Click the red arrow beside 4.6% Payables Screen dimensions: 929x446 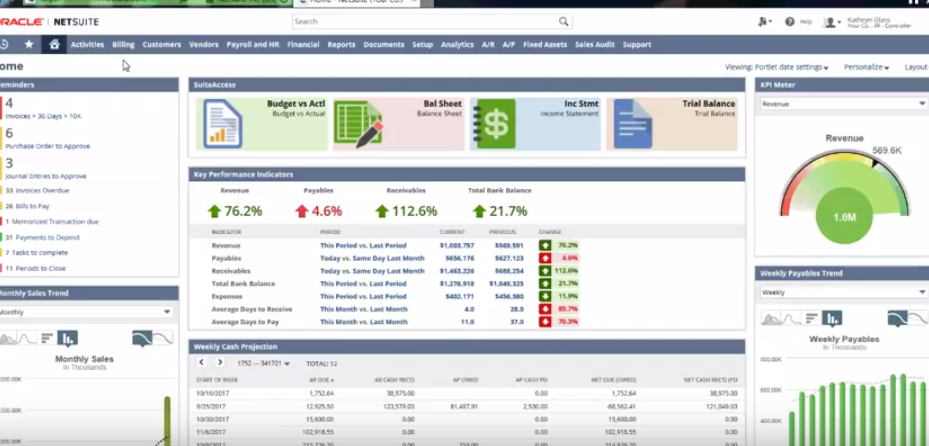pyautogui.click(x=302, y=211)
